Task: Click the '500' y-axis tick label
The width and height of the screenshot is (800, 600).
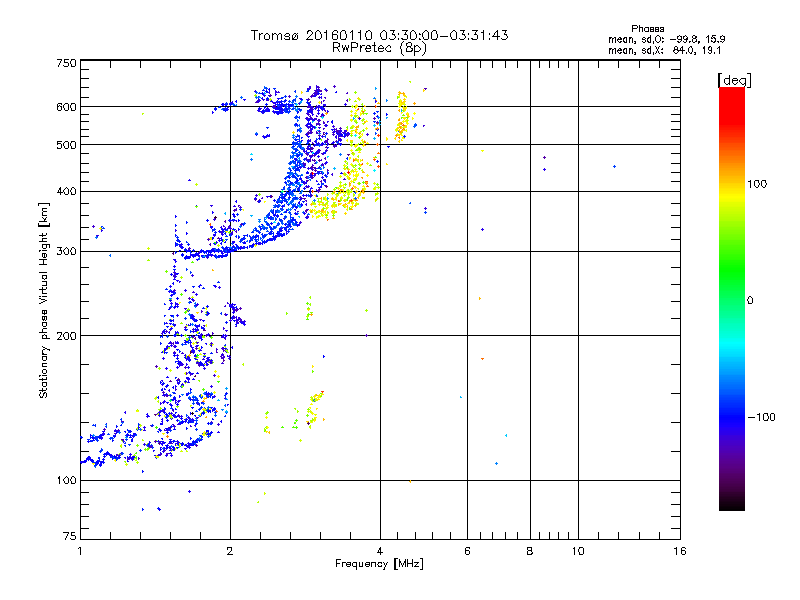Action: point(66,145)
